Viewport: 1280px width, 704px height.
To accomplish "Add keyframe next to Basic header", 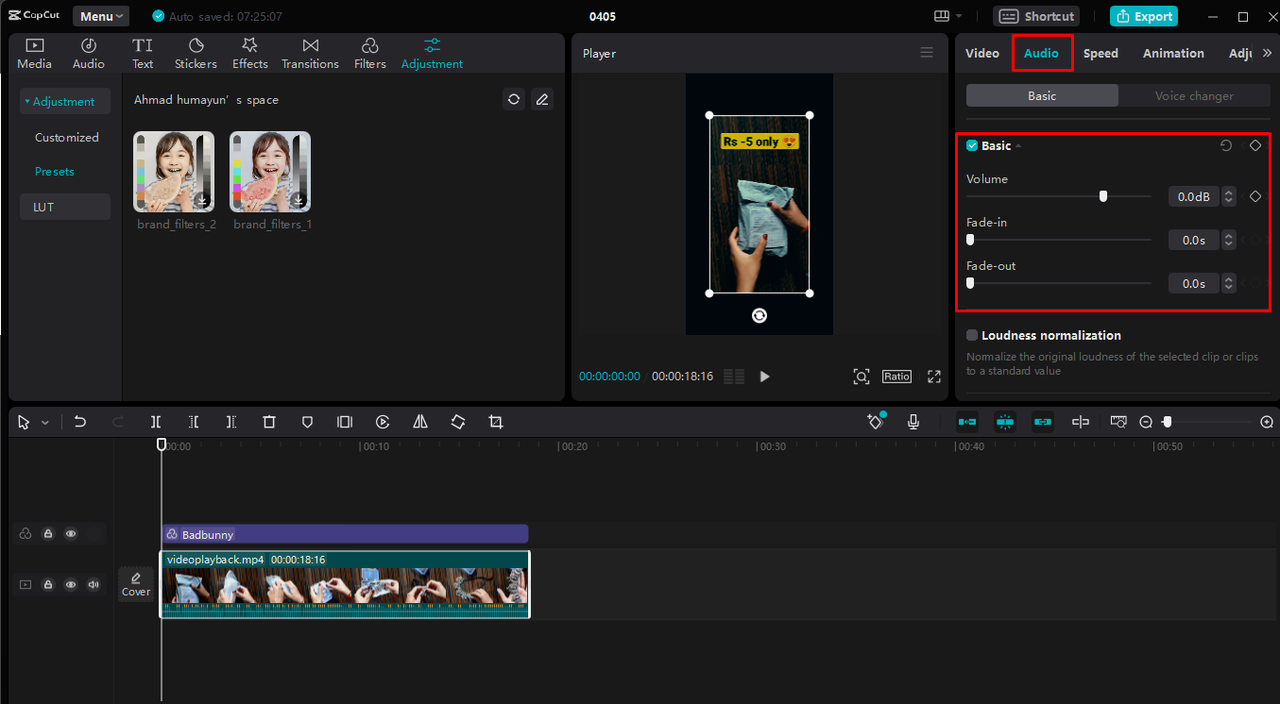I will tap(1255, 146).
